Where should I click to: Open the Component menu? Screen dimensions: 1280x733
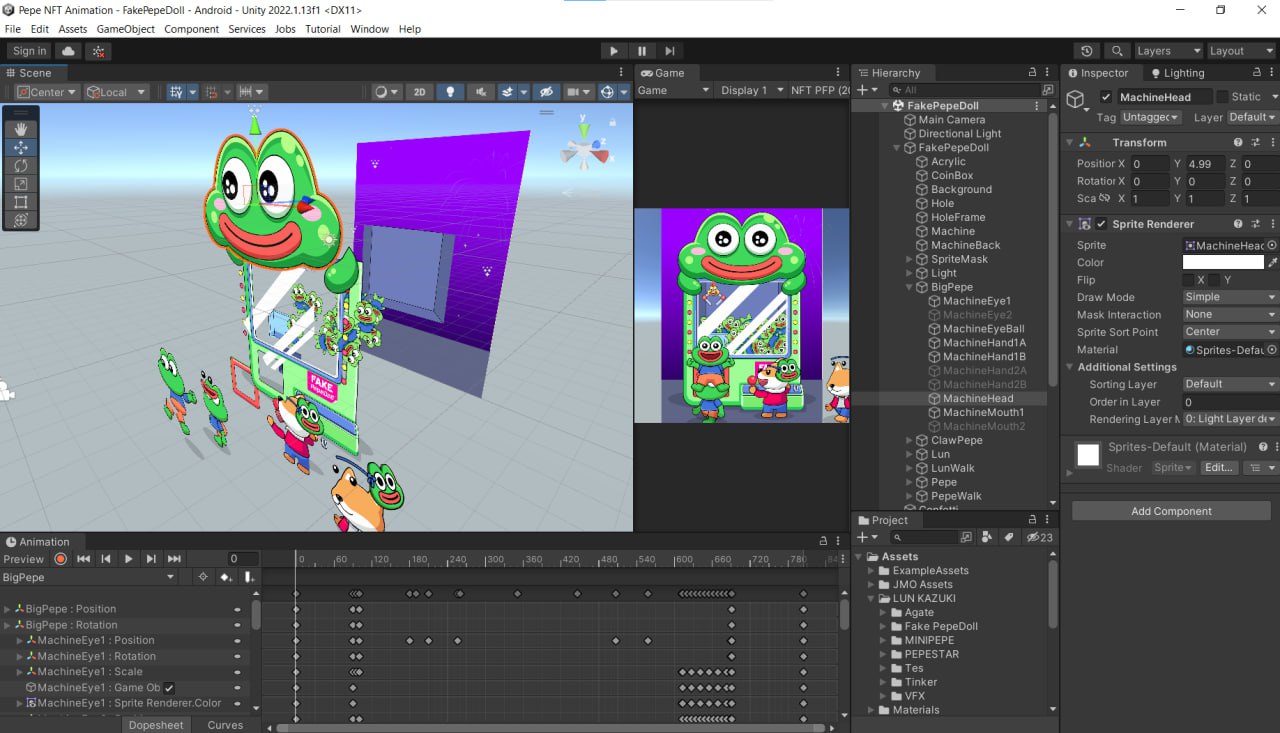[191, 29]
